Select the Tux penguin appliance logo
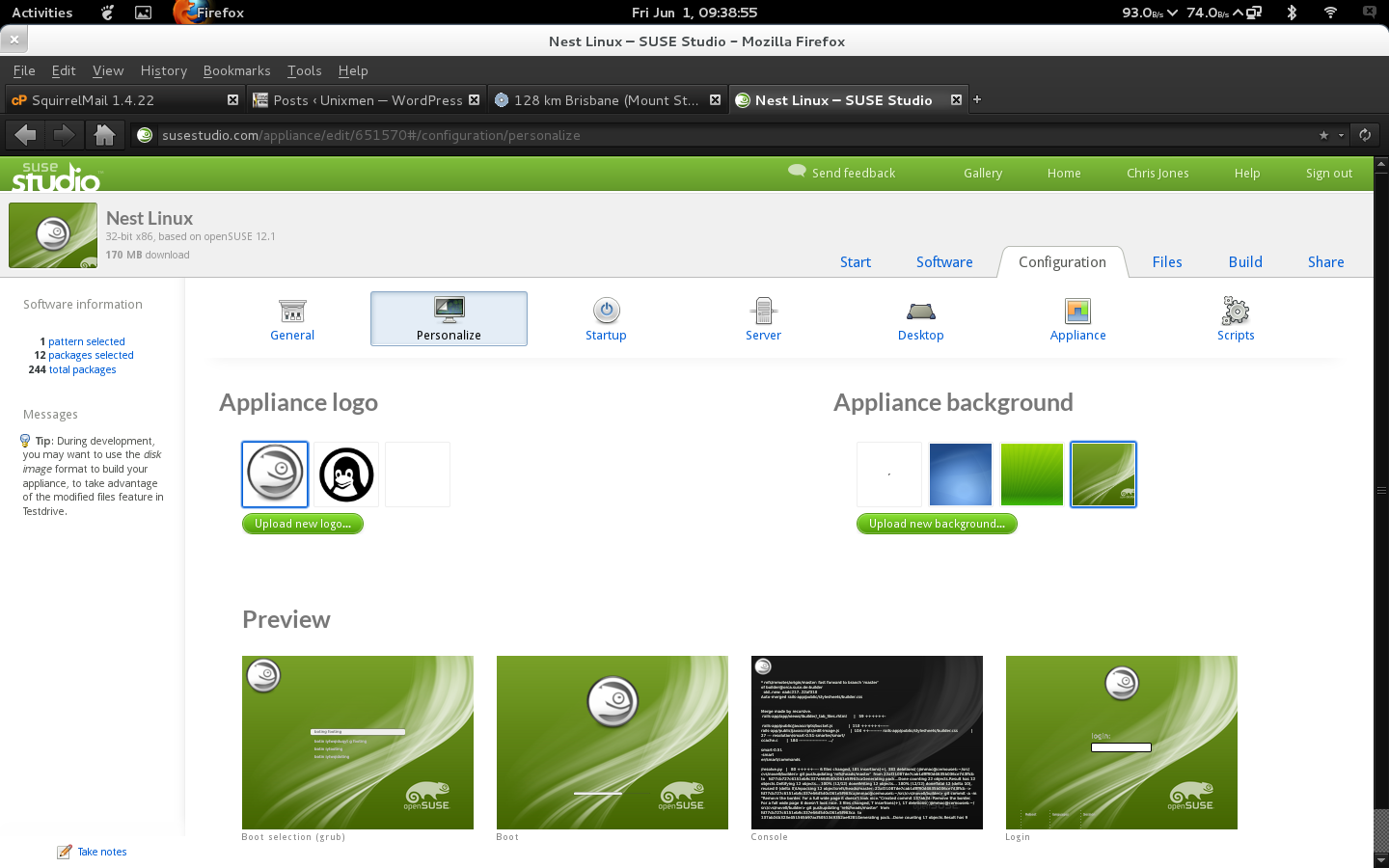The width and height of the screenshot is (1389, 868). click(x=346, y=475)
